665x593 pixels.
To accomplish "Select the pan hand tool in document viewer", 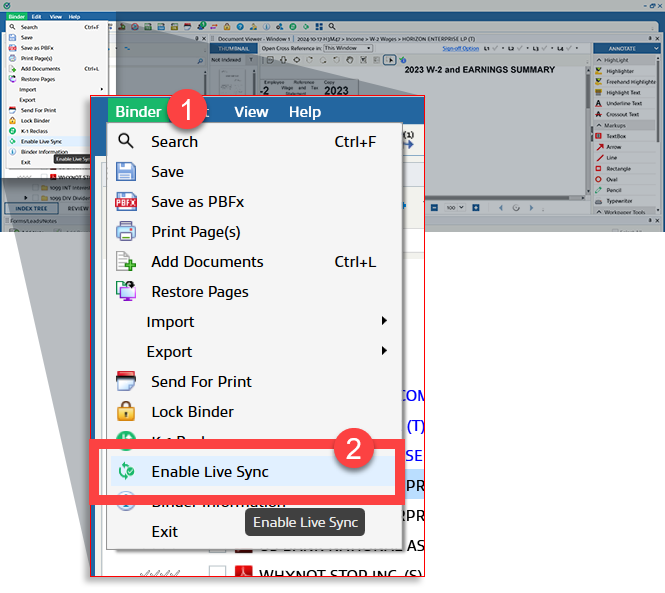I will (349, 60).
